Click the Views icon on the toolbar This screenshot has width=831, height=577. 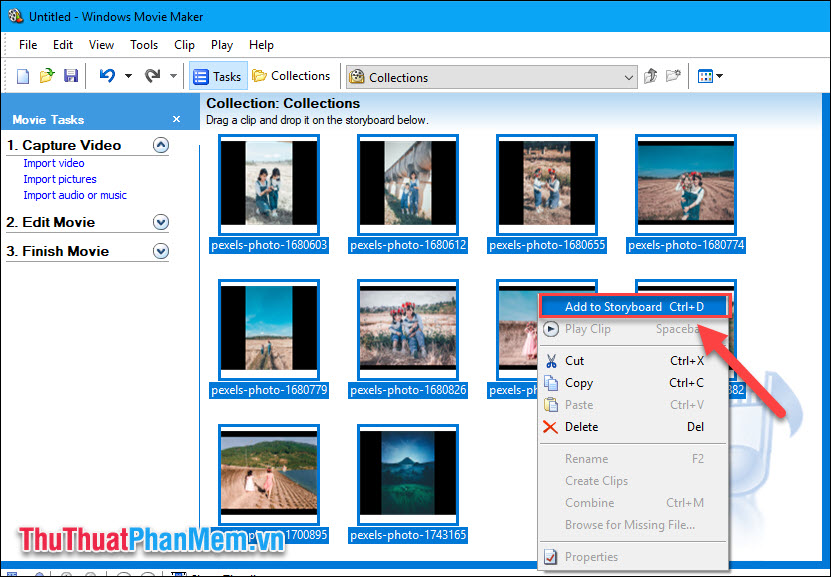(704, 75)
